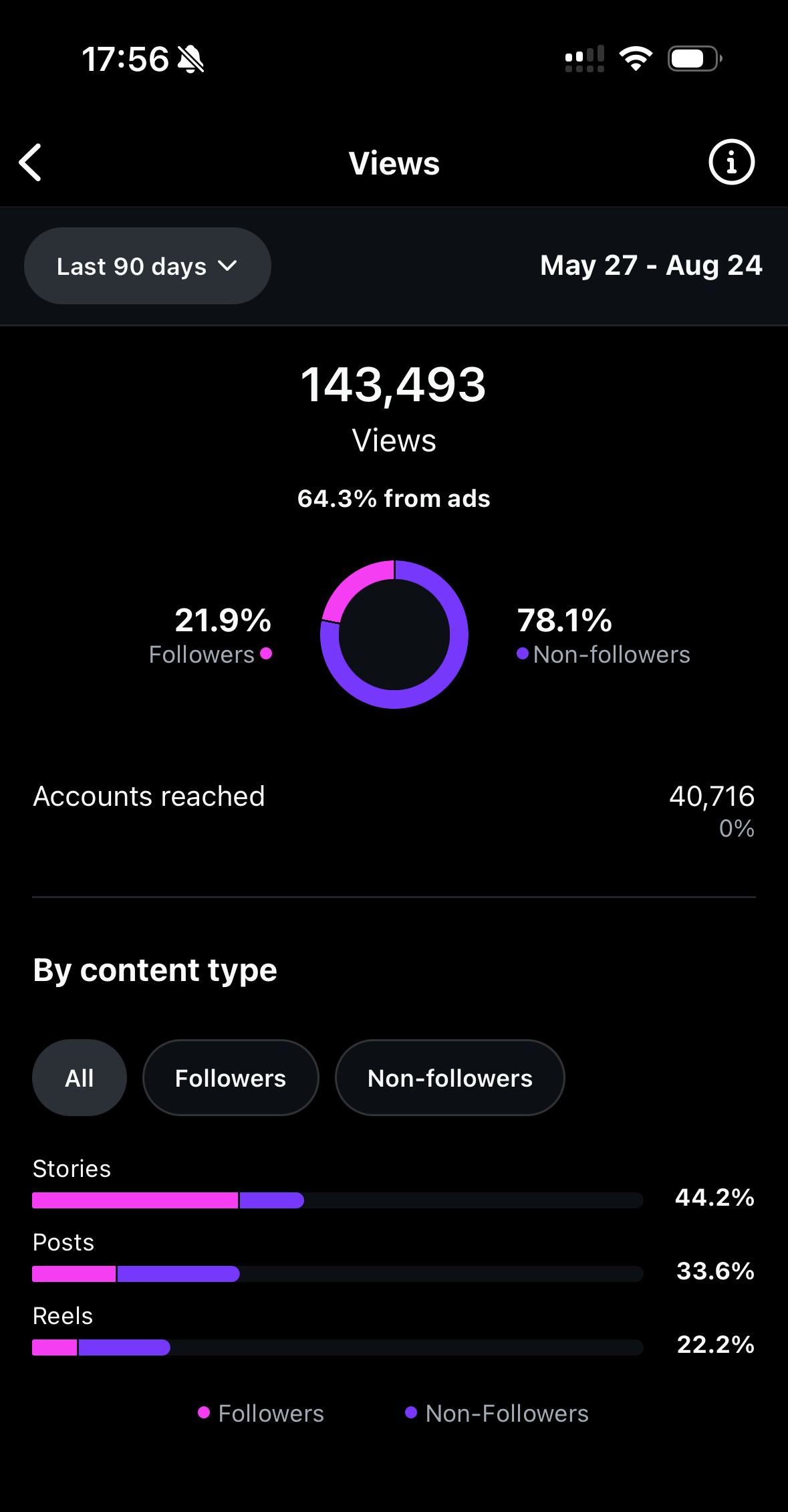Tap the Wi-Fi status icon
The image size is (788, 1512).
[x=636, y=59]
